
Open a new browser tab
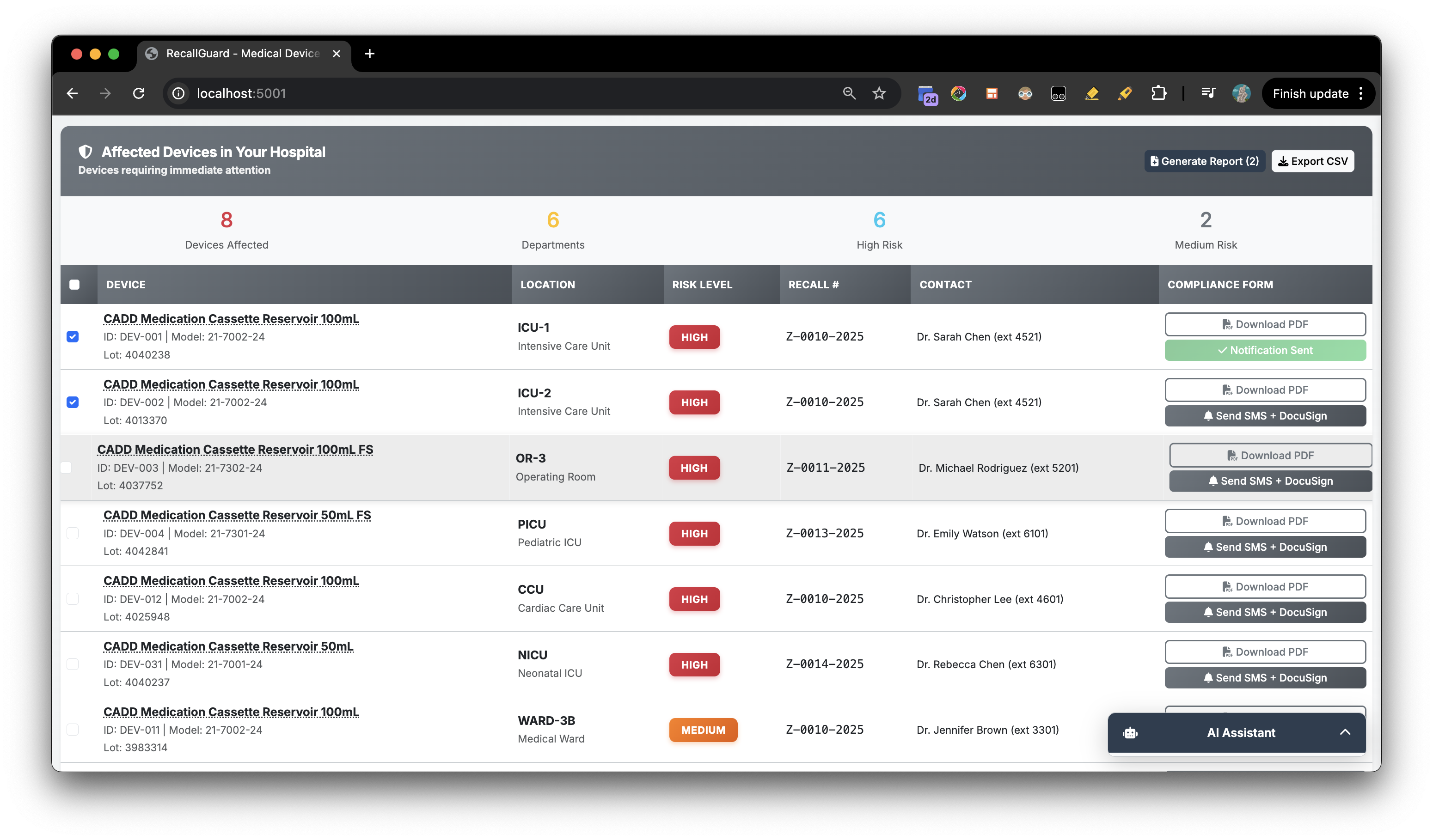(x=370, y=54)
